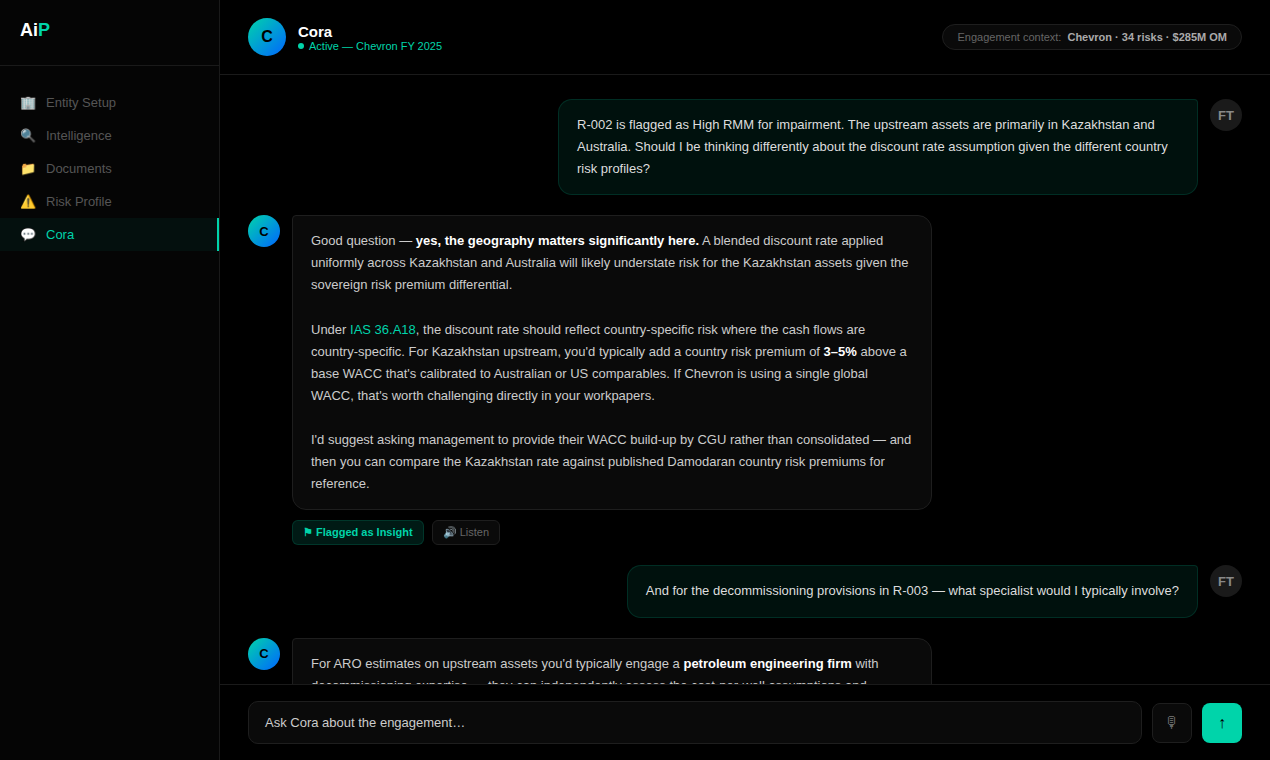Open the Entity Setup briefcase icon
Screen dimensions: 1270x760
(30, 102)
